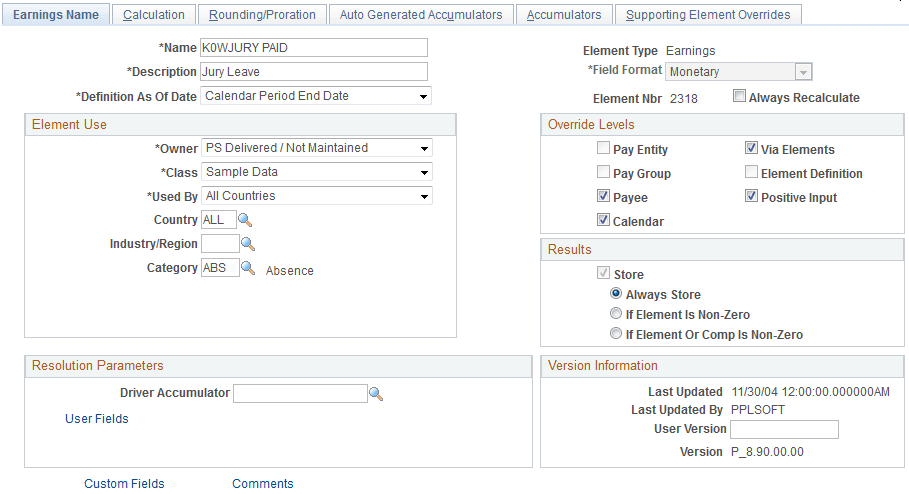Open the Rounding/Proration tab
The height and width of the screenshot is (494, 909).
262,15
